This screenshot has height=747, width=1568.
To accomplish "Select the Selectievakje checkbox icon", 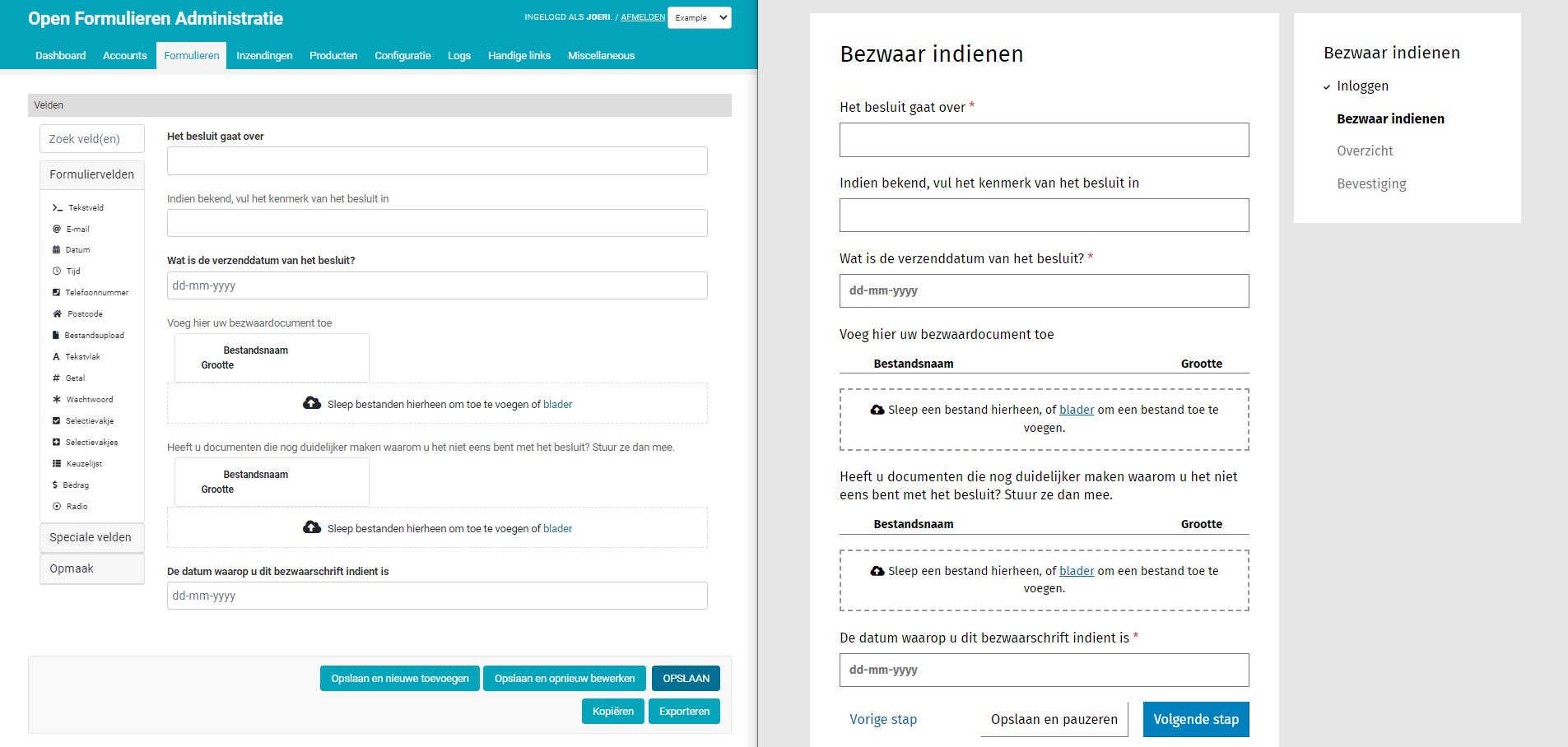I will pos(57,421).
